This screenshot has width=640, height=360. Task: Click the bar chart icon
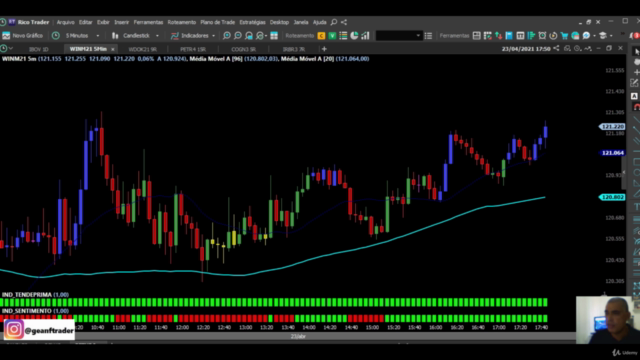[365, 36]
